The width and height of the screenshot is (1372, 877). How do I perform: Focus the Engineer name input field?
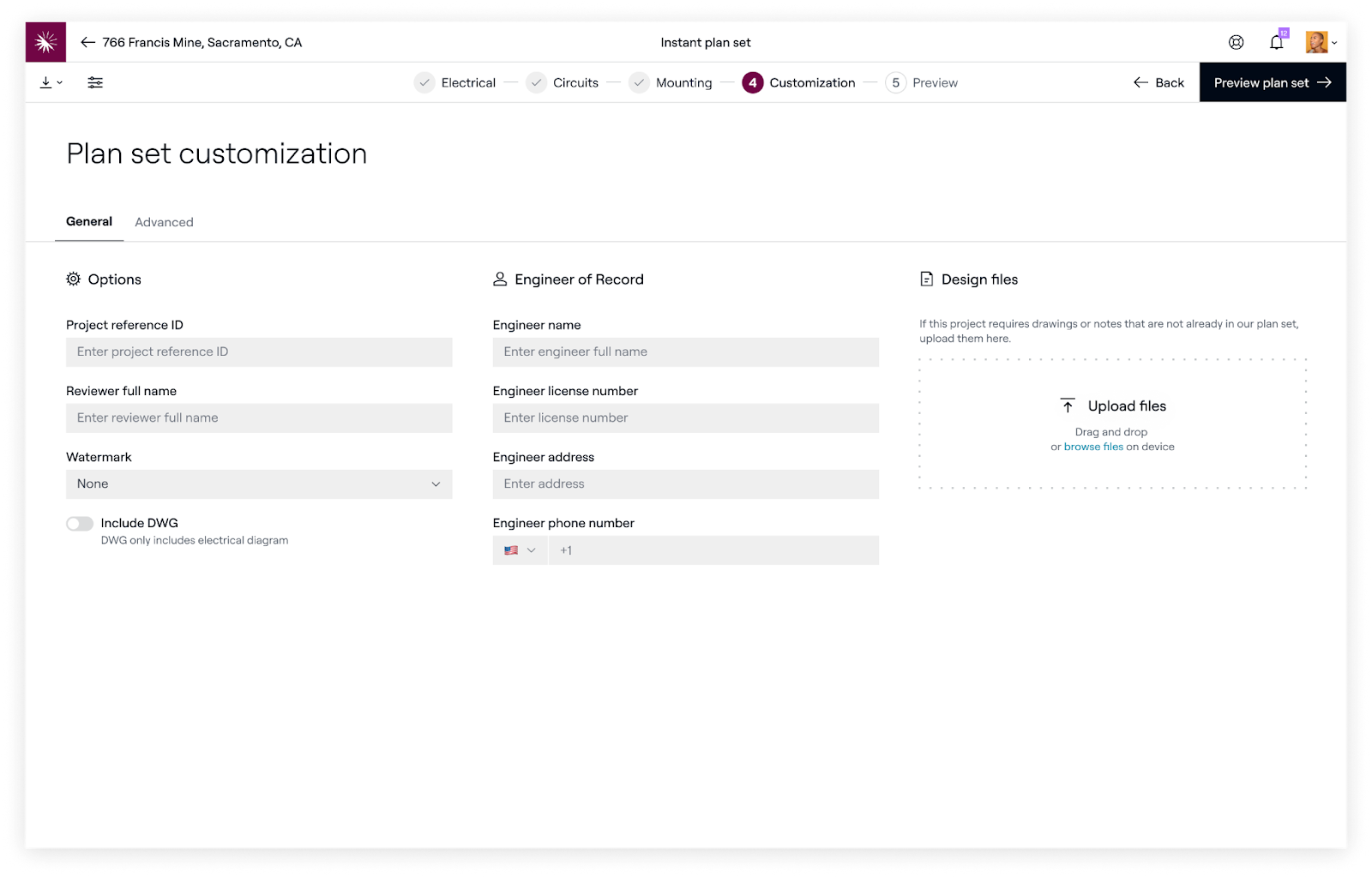(x=685, y=352)
